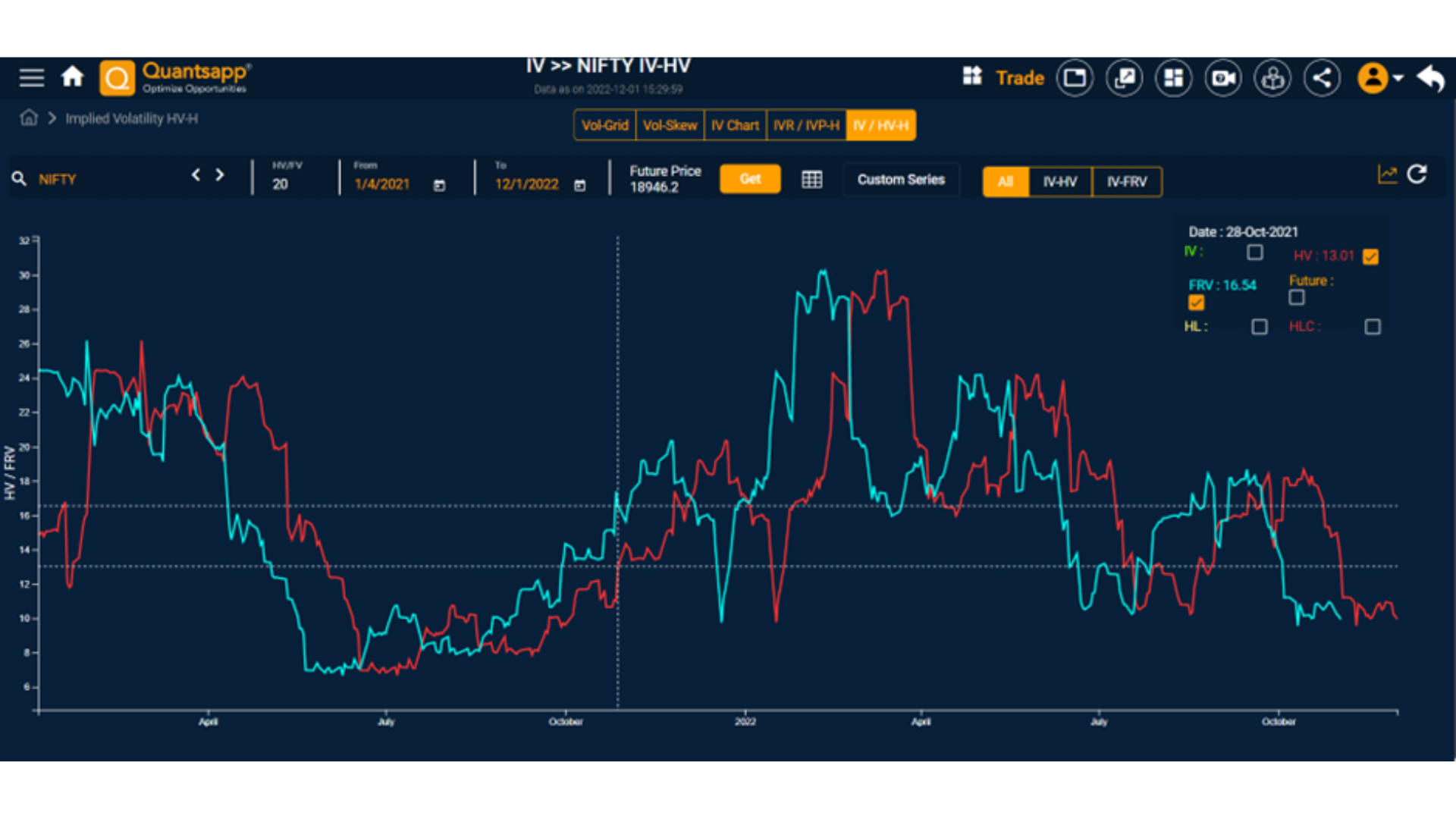1456x819 pixels.
Task: Switch to the Vol-Skew tab
Action: 670,125
